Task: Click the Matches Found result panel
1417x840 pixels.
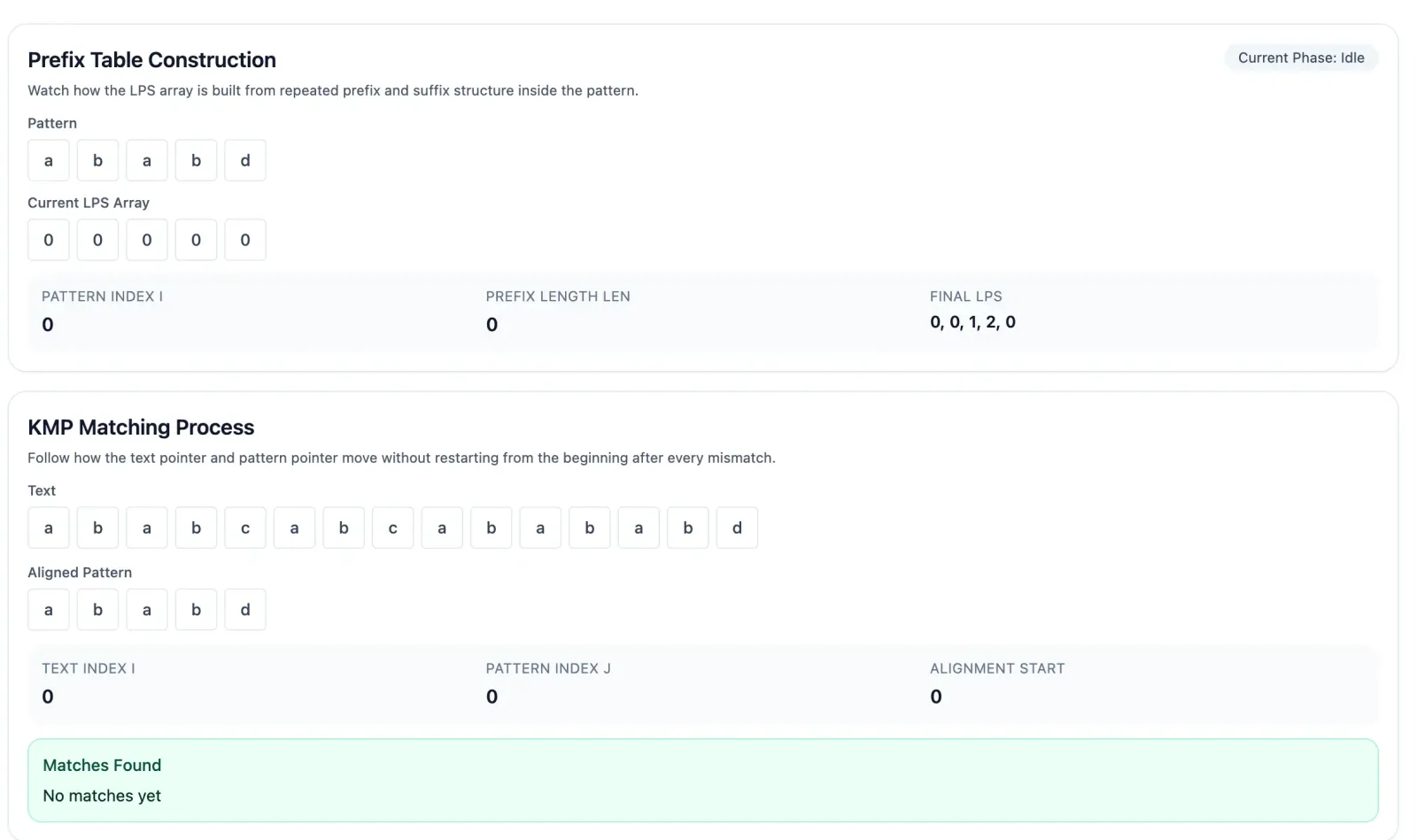Action: pyautogui.click(x=702, y=780)
